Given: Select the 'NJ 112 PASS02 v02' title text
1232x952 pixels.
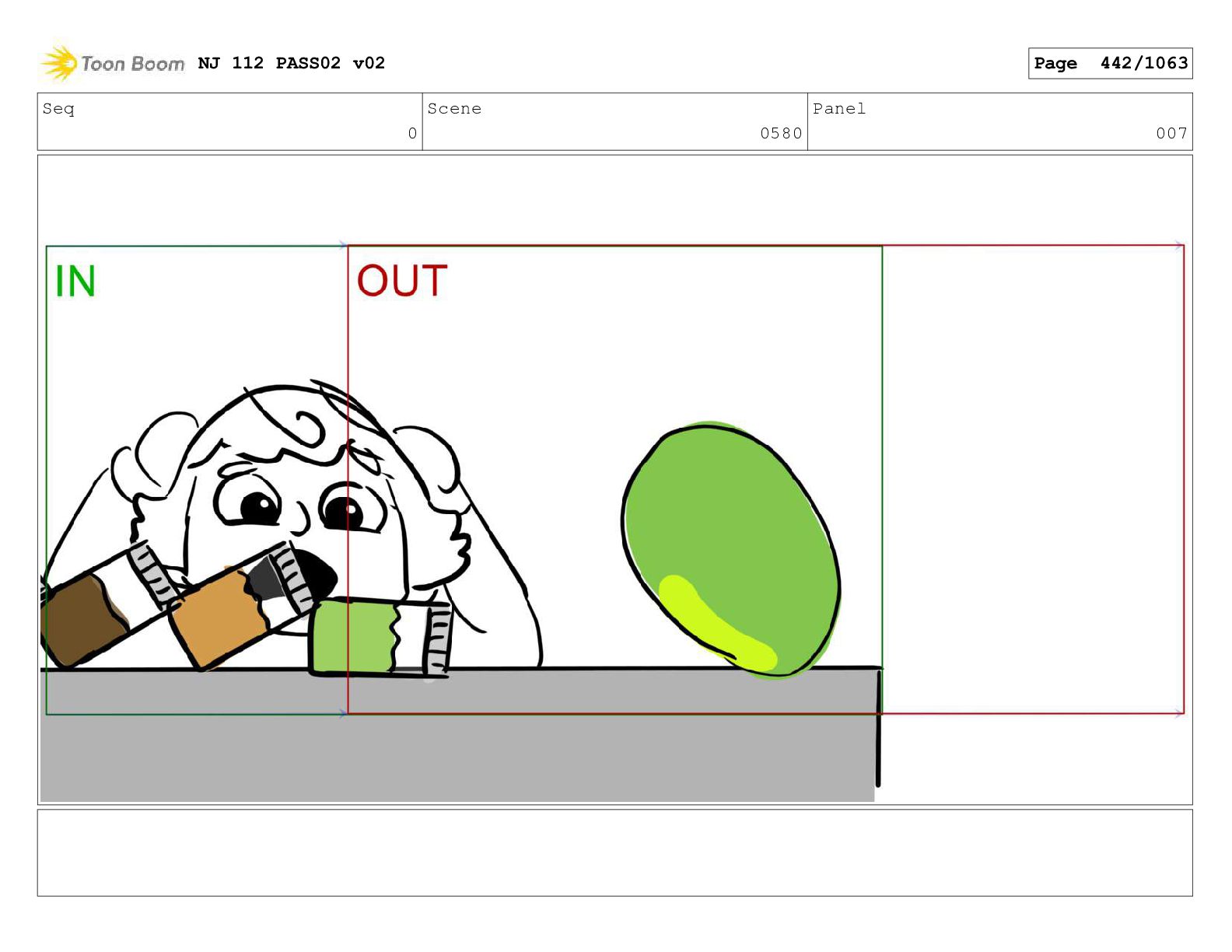Looking at the screenshot, I should tap(292, 63).
